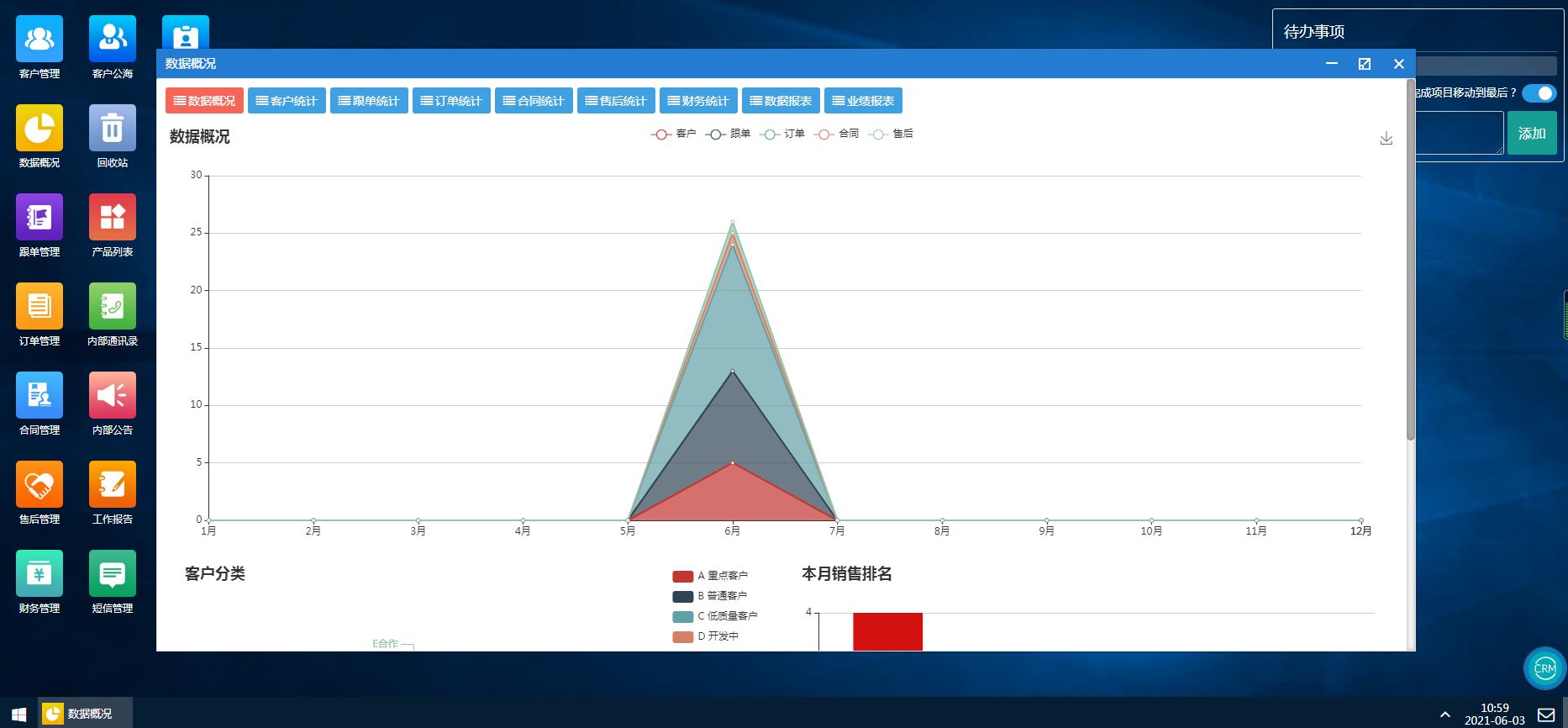Click the to-do item text input field
The width and height of the screenshot is (1568, 728).
coord(1459,134)
